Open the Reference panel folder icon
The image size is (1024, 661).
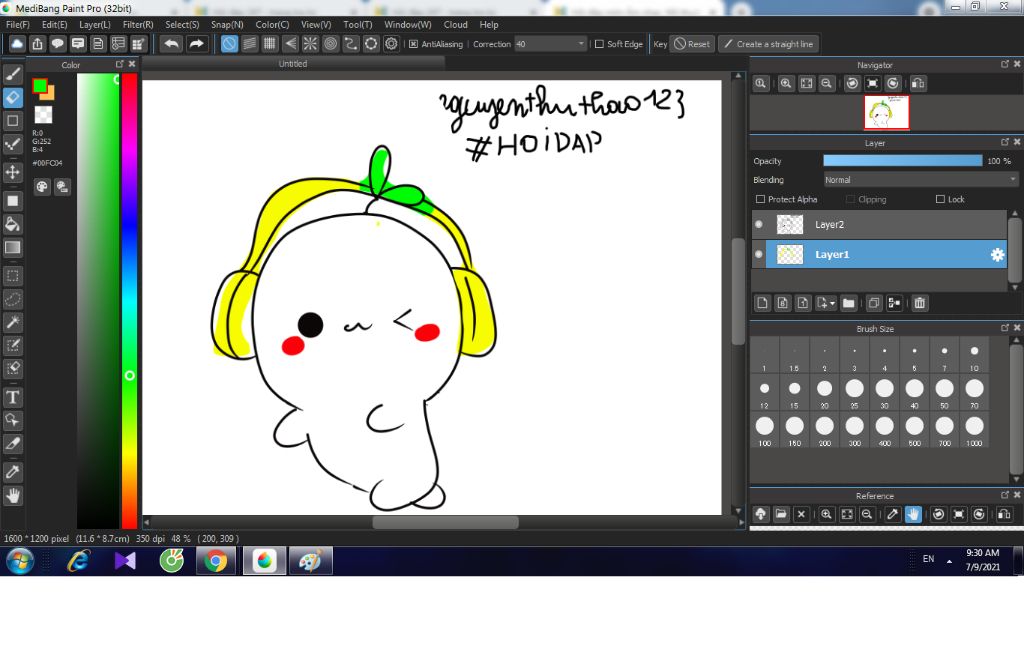coord(781,514)
